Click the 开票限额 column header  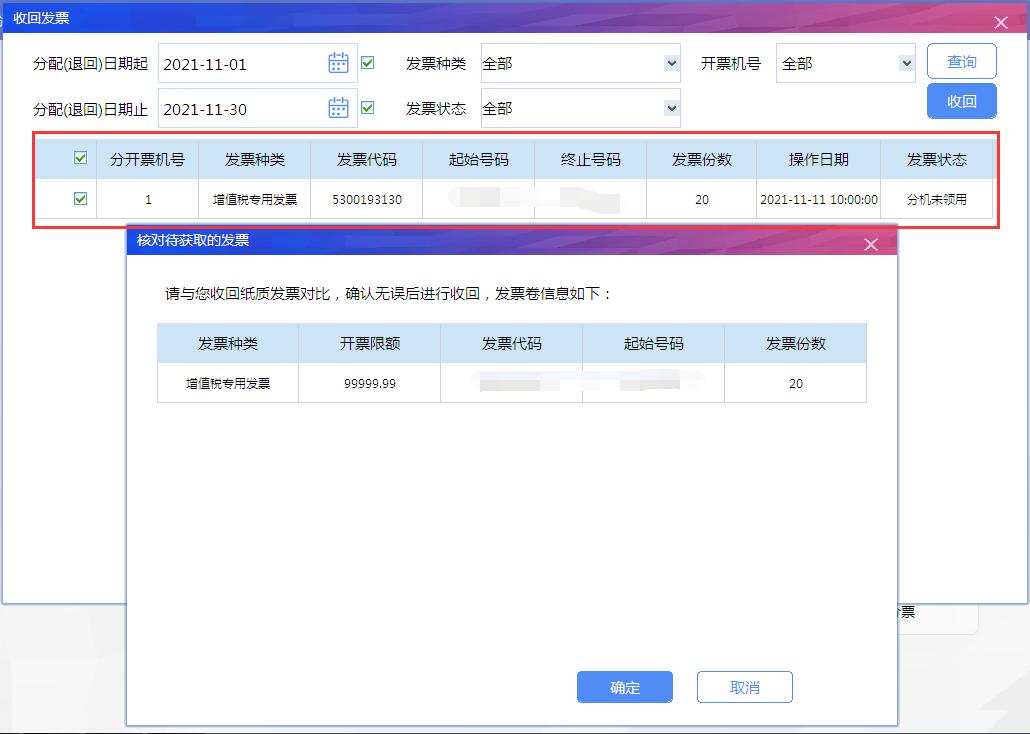(x=369, y=343)
